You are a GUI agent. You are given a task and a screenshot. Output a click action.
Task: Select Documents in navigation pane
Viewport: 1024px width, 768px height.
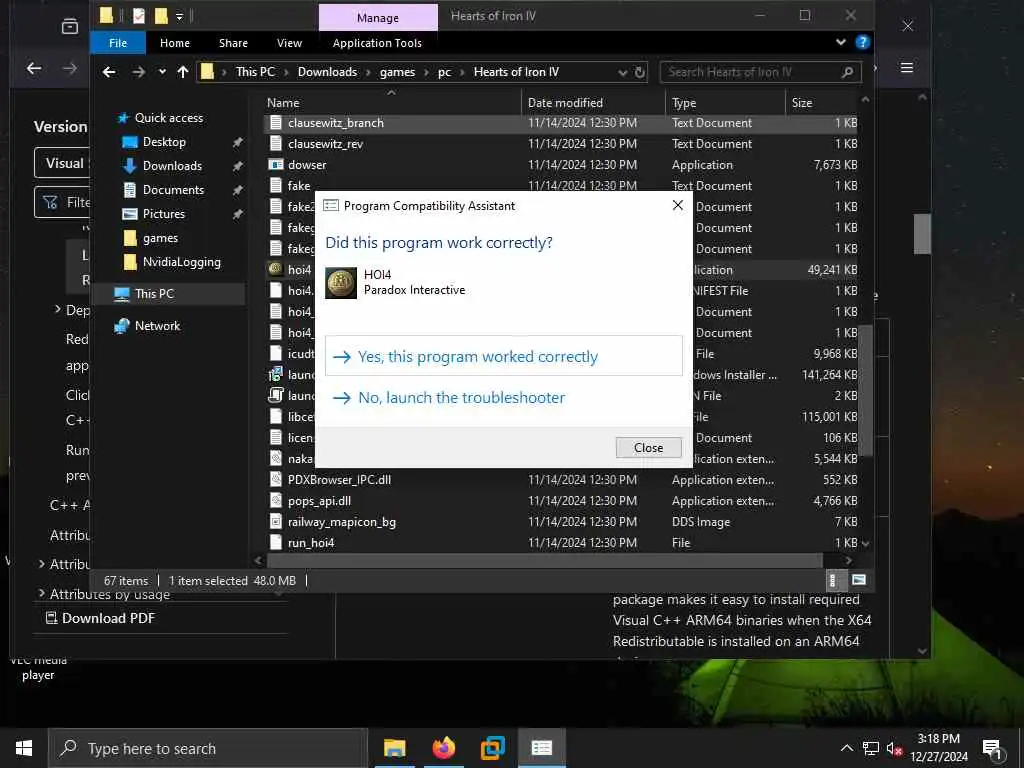173,190
